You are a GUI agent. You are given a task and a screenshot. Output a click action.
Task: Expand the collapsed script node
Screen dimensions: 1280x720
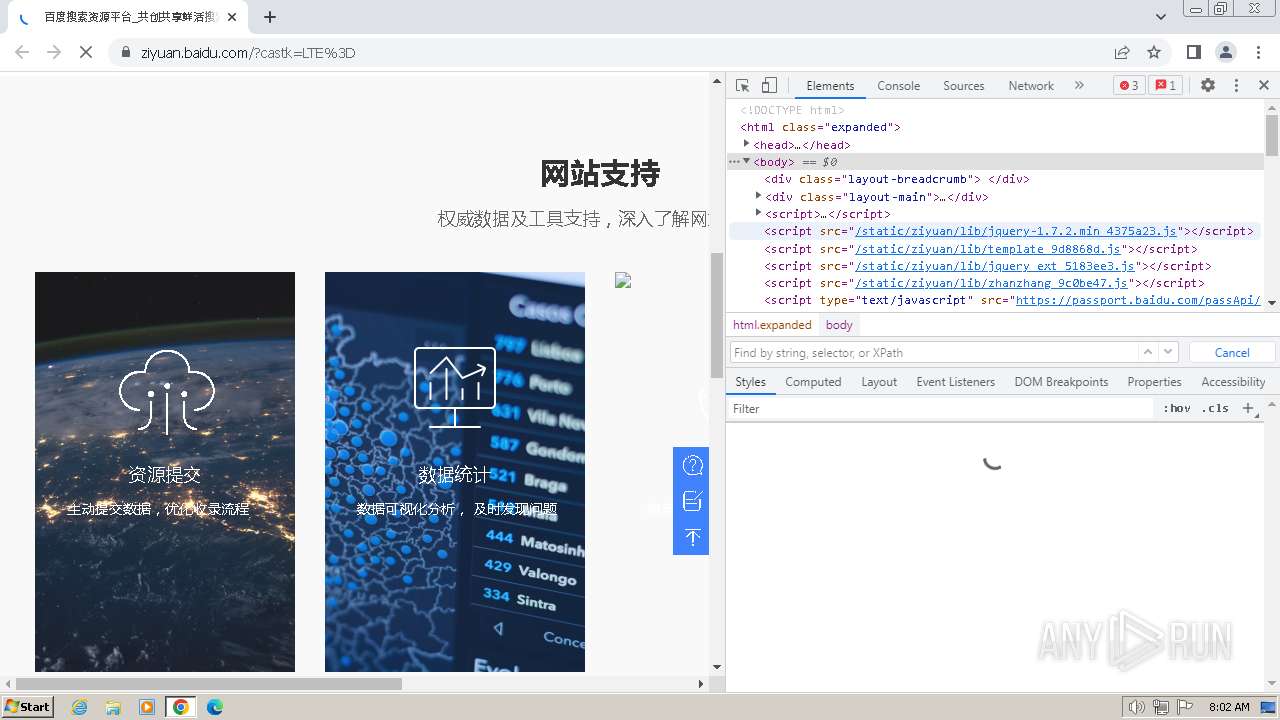(x=759, y=214)
